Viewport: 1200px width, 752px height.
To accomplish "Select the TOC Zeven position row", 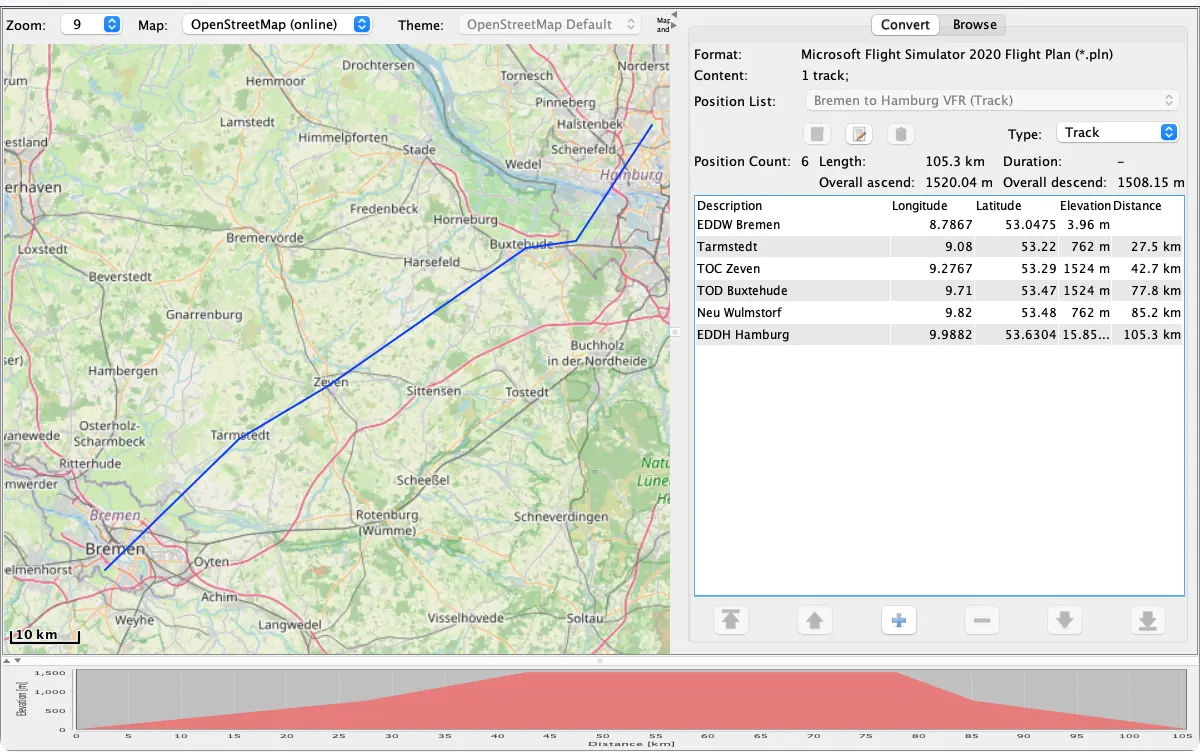I will point(939,269).
